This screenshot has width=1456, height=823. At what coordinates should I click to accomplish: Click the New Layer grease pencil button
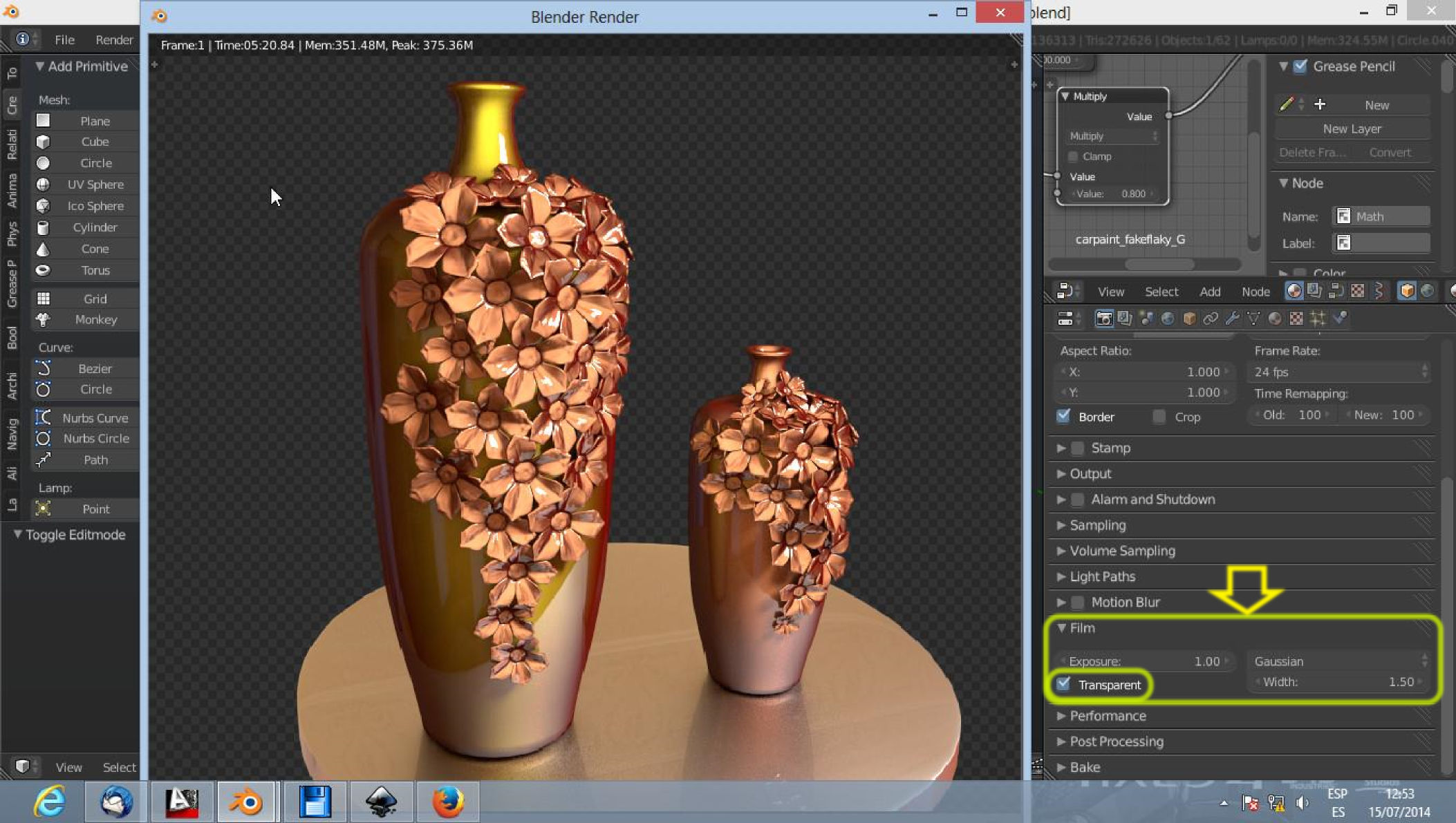(1352, 129)
